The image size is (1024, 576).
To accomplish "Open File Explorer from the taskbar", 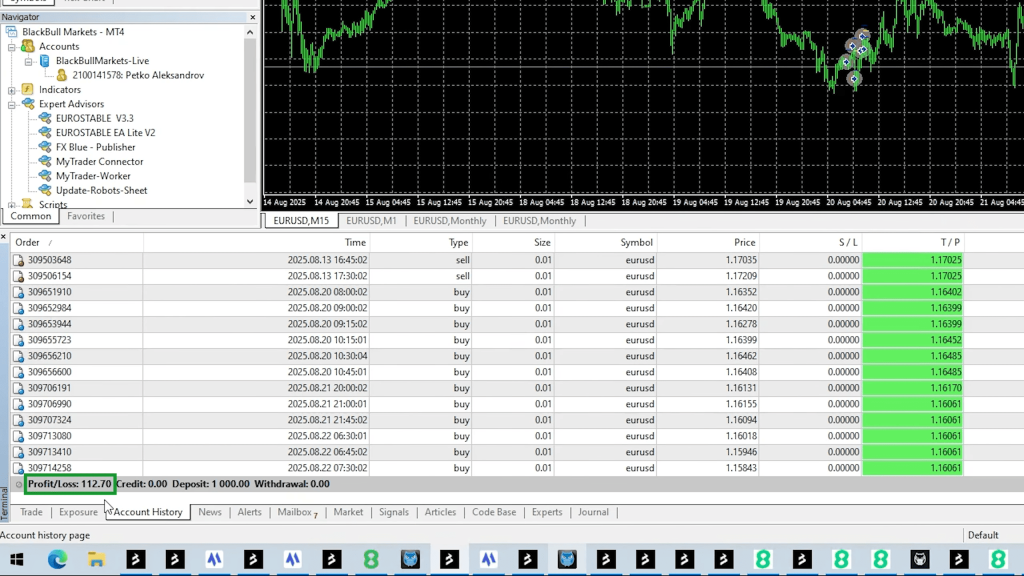I will point(96,560).
